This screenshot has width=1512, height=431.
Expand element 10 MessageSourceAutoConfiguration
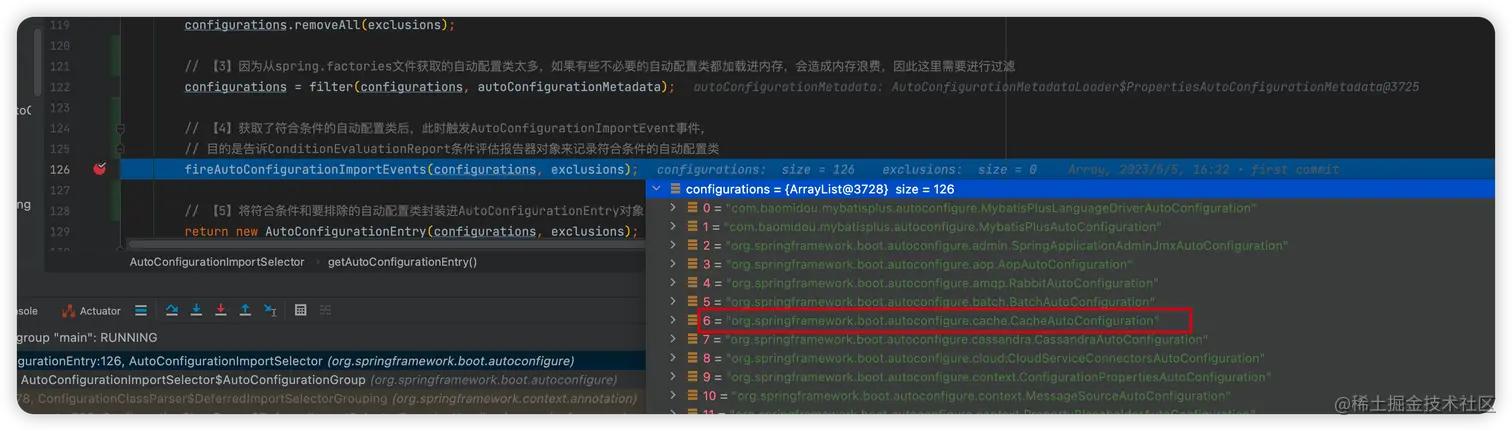(x=673, y=396)
